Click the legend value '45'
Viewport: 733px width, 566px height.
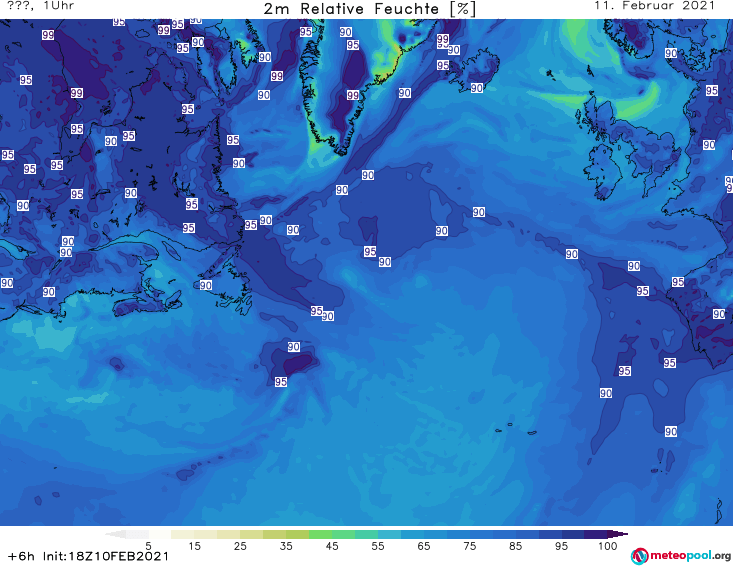coord(332,546)
